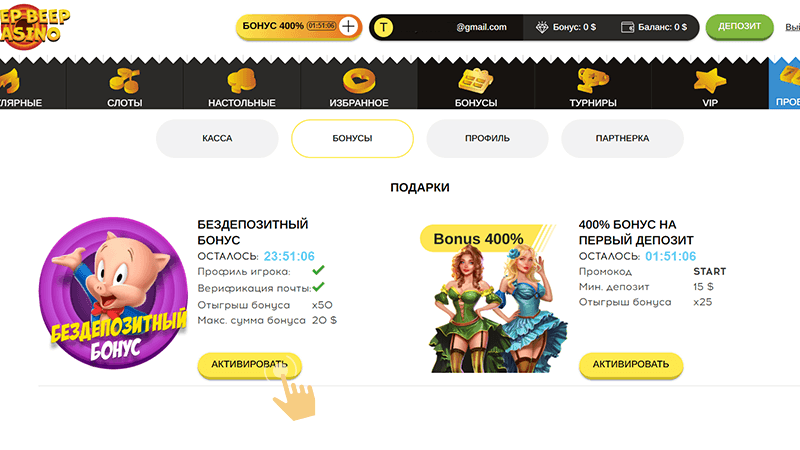Click the wallet balance icon in header
The image size is (800, 450).
627,27
